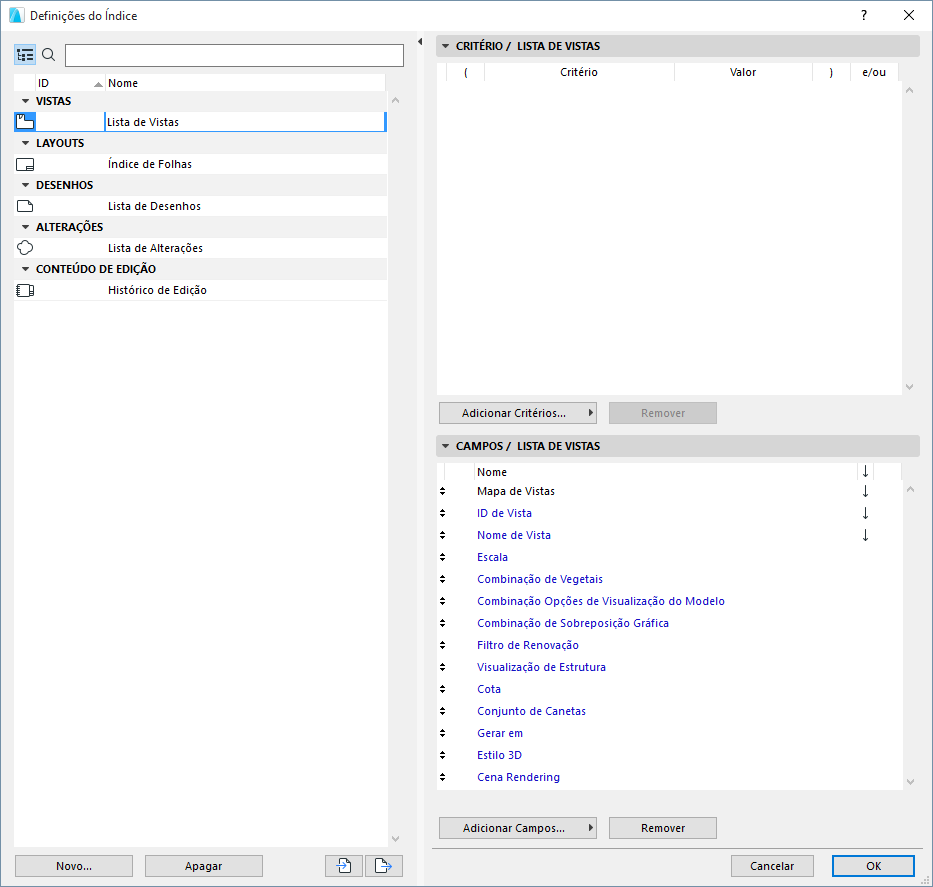933x887 pixels.
Task: Click the Índice de Folhas layout icon
Action: click(24, 163)
